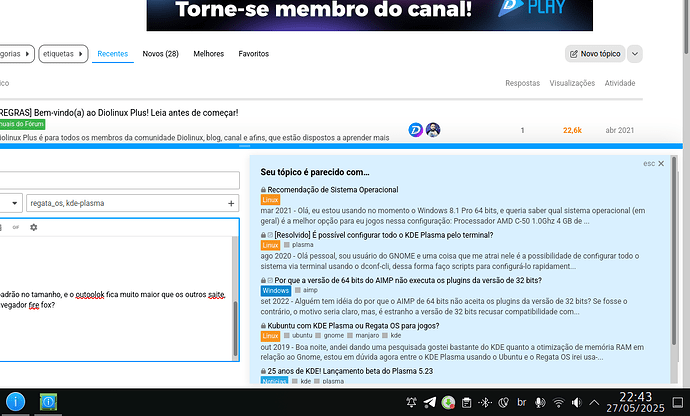Image resolution: width=690 pixels, height=416 pixels.
Task: Open the editor options gear menu
Action: click(33, 227)
